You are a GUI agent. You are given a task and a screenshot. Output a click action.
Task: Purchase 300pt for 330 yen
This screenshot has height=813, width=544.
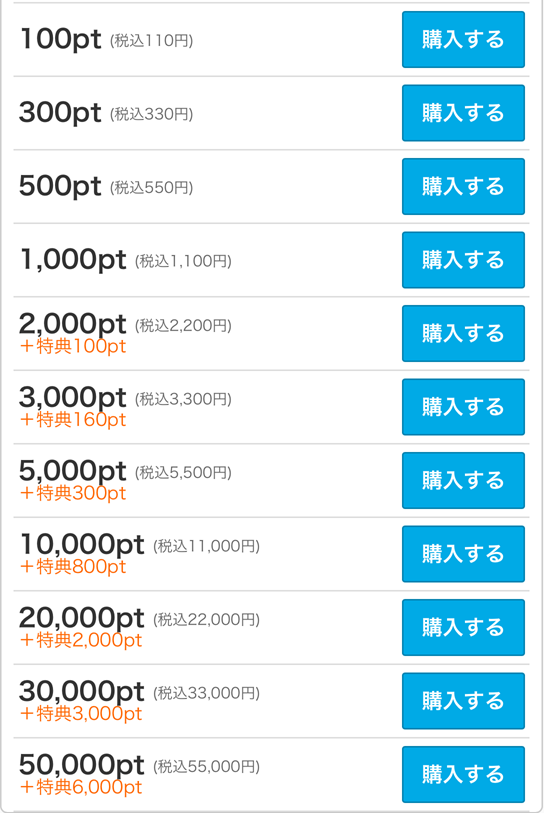463,113
